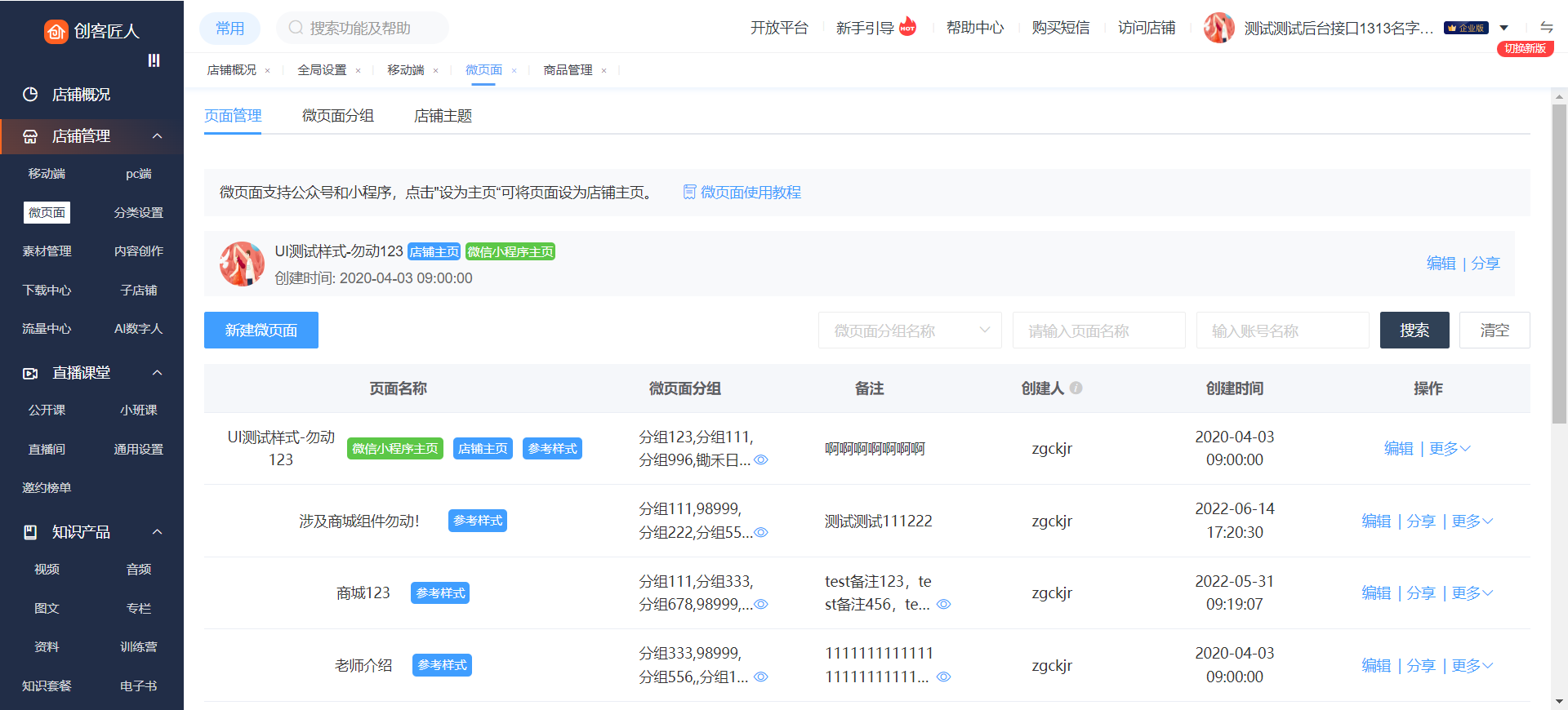Collapse the 直播课堂 sidebar section
This screenshot has height=710, width=1568.
click(x=158, y=373)
